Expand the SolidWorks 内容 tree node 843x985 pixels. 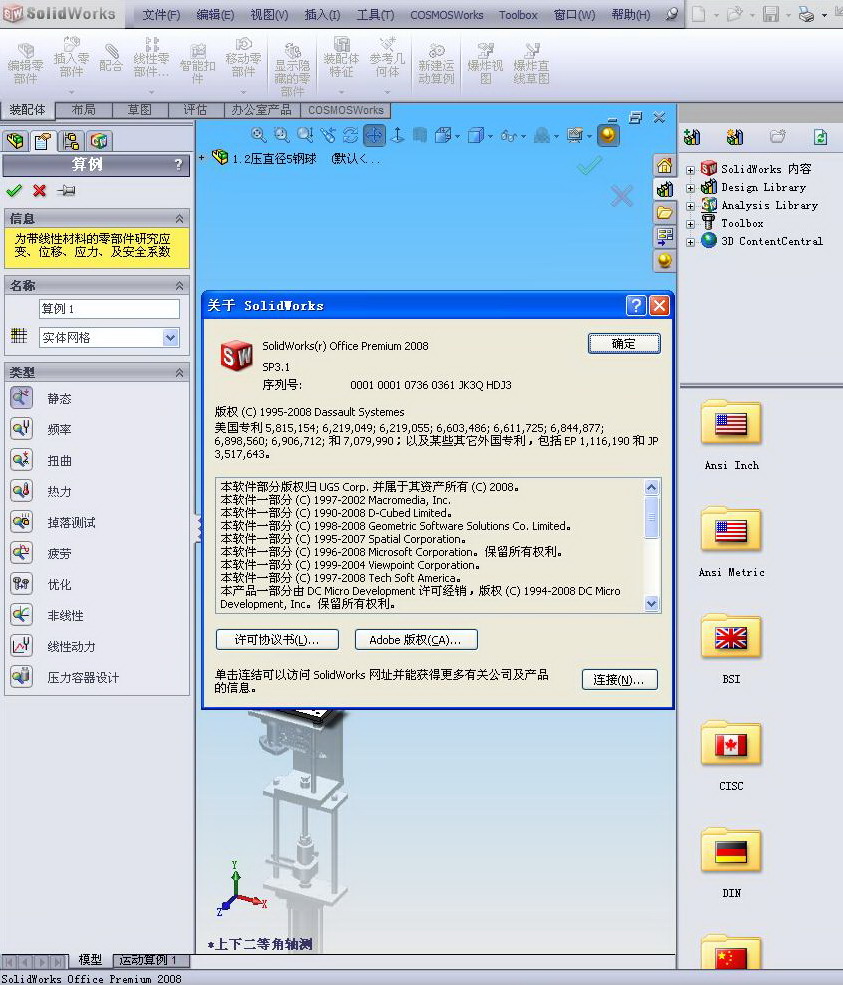(x=690, y=170)
